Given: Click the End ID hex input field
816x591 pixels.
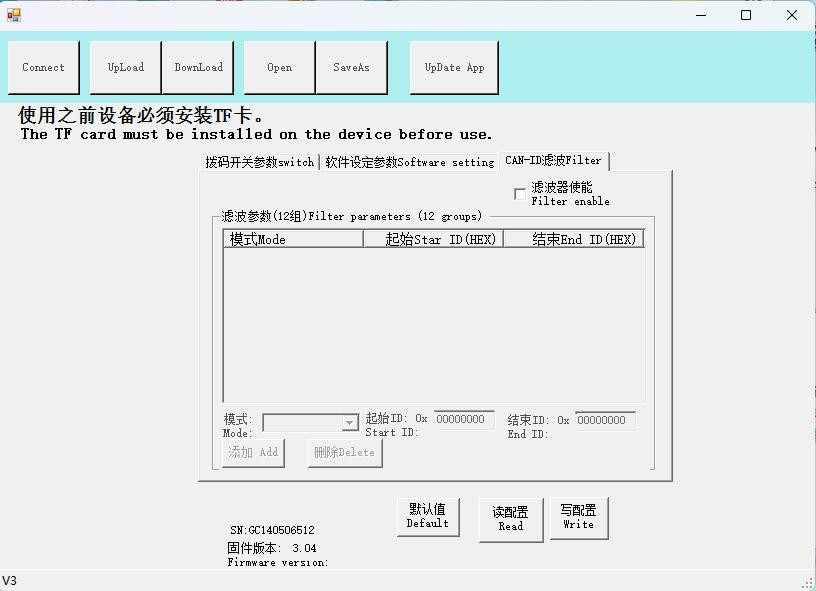Looking at the screenshot, I should pos(604,421).
